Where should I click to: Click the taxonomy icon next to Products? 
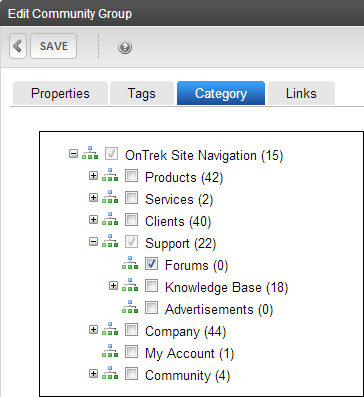click(110, 175)
